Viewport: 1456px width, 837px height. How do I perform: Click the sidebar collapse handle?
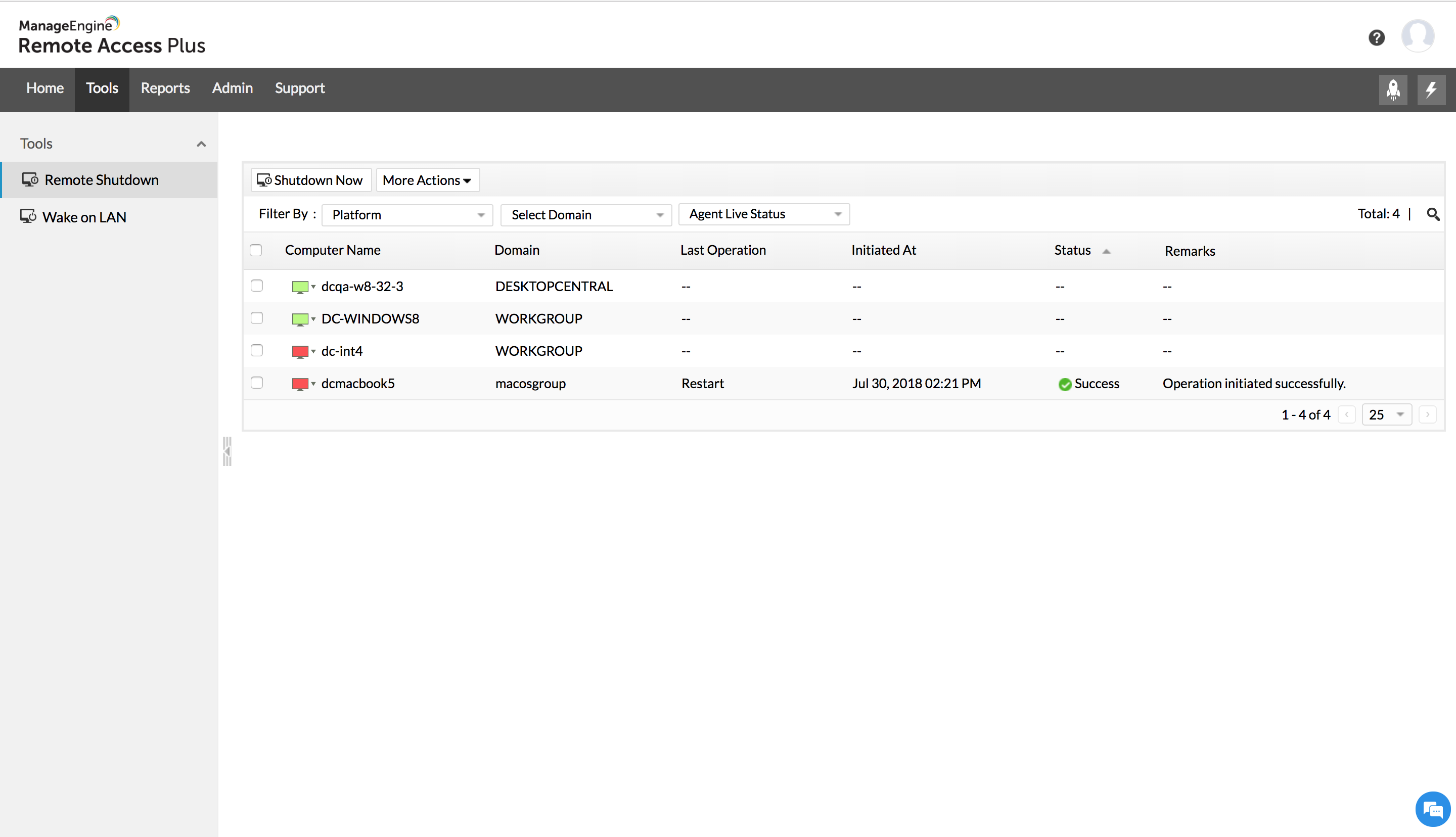(x=227, y=451)
